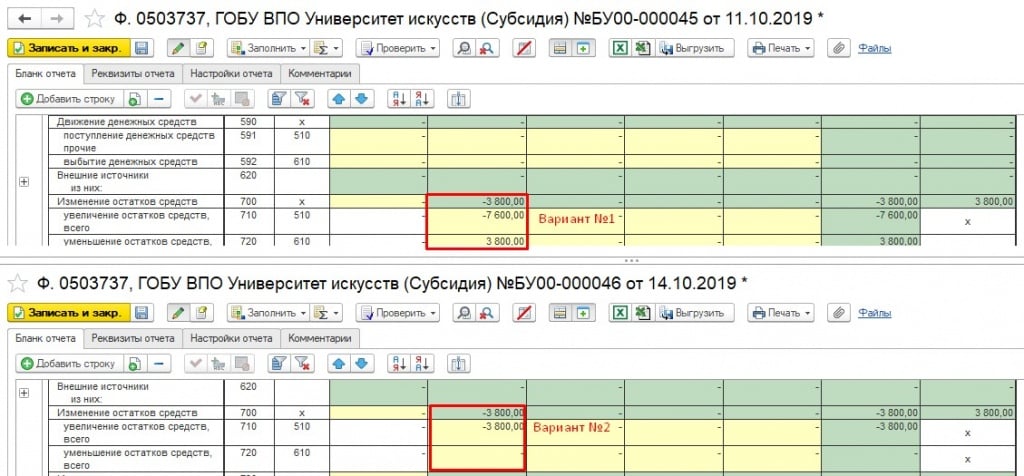
Task: Expand 'Внешние источники' plus box in report 000045
Action: [x=24, y=182]
